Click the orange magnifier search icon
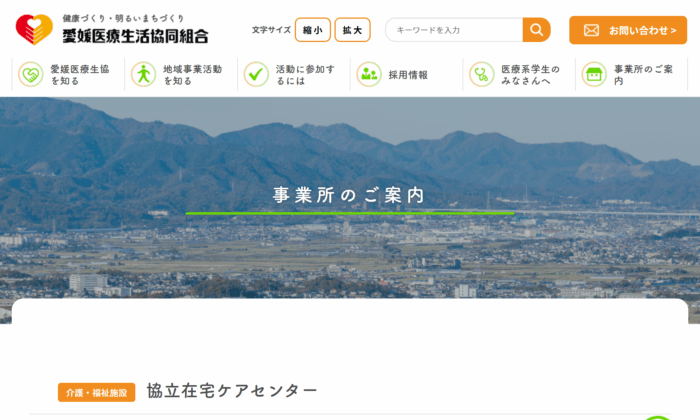The height and width of the screenshot is (420, 700). coord(536,30)
